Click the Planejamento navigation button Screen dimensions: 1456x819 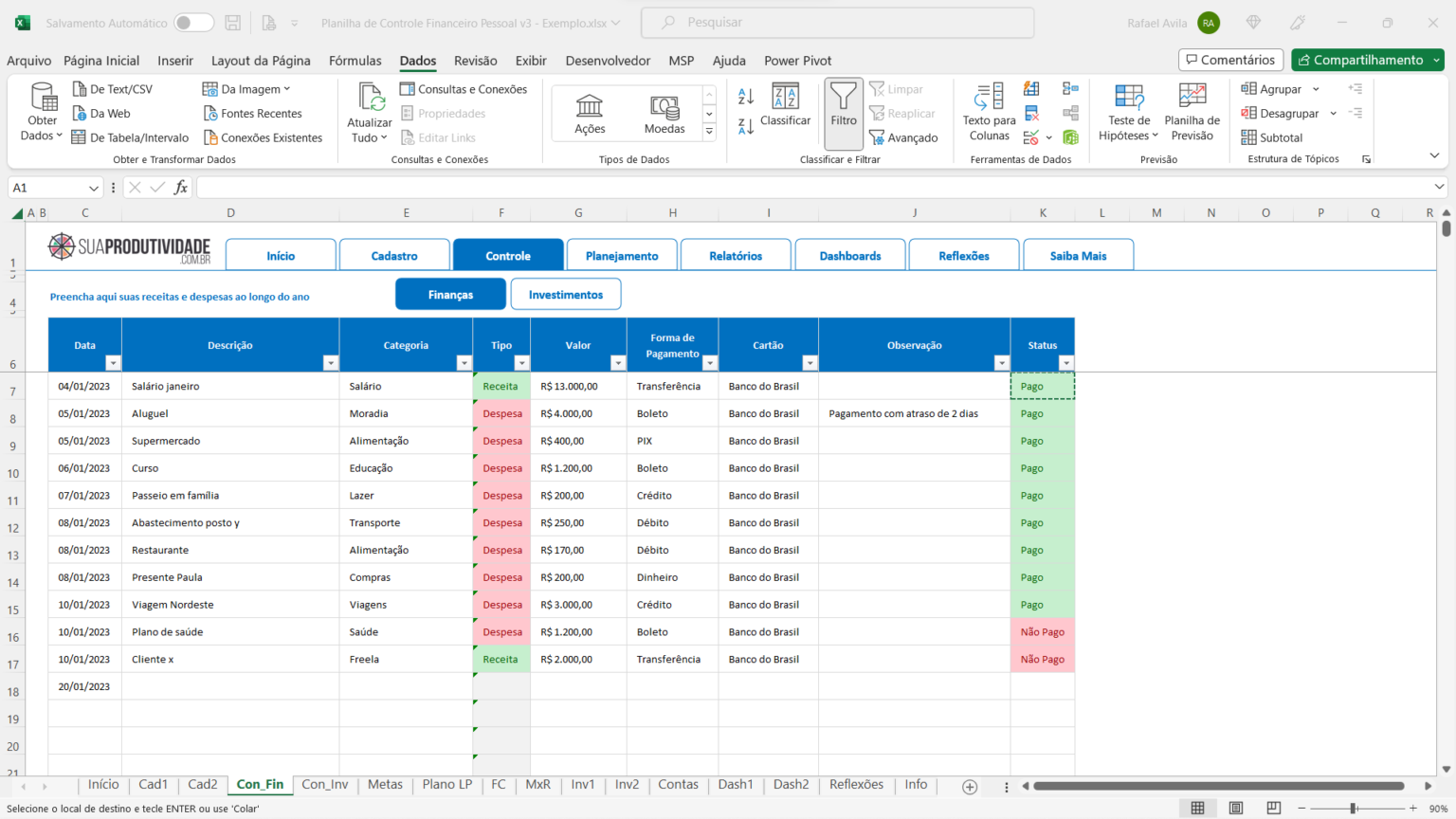click(x=622, y=256)
